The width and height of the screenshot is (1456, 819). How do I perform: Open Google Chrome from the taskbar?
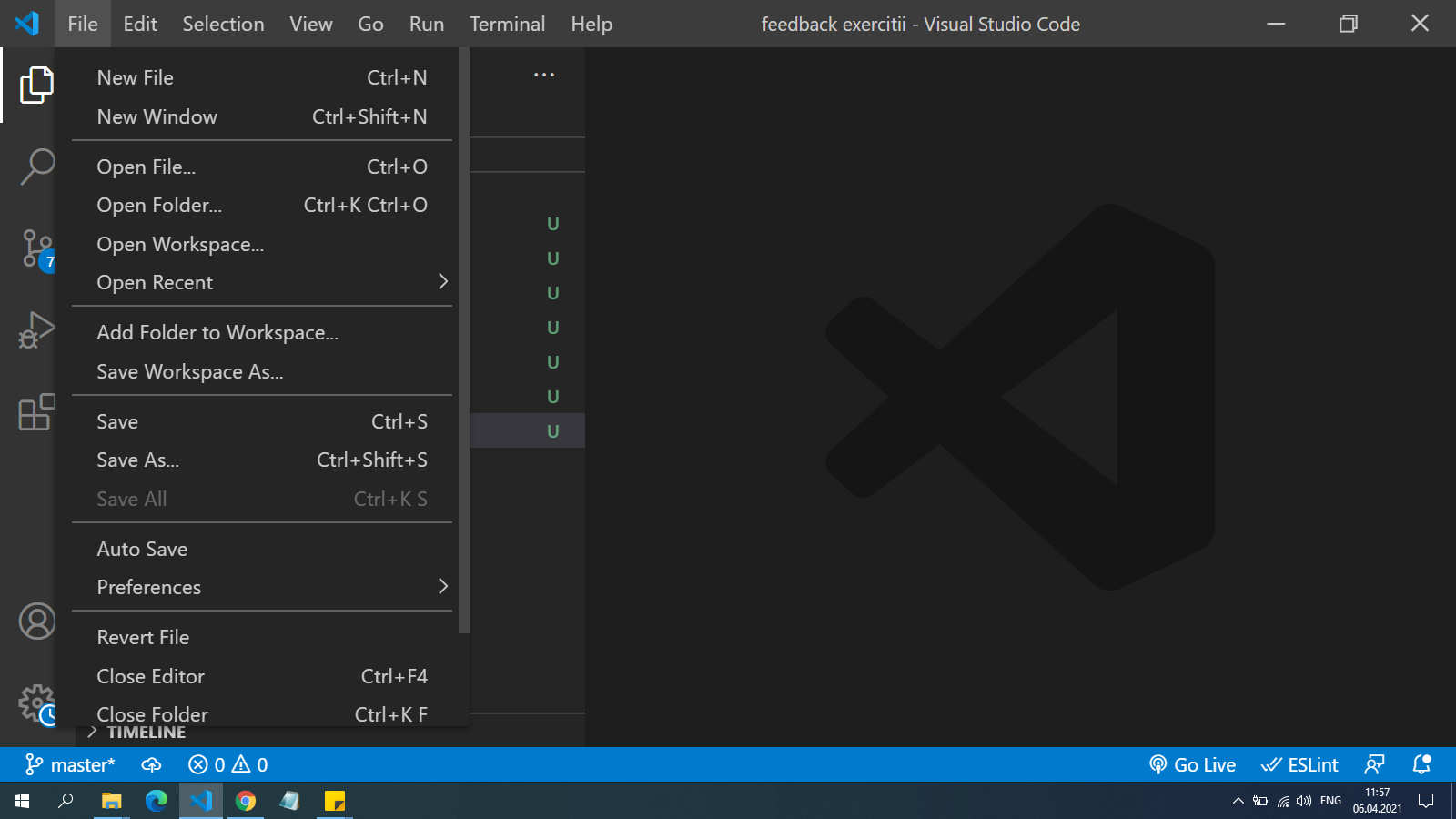246,801
